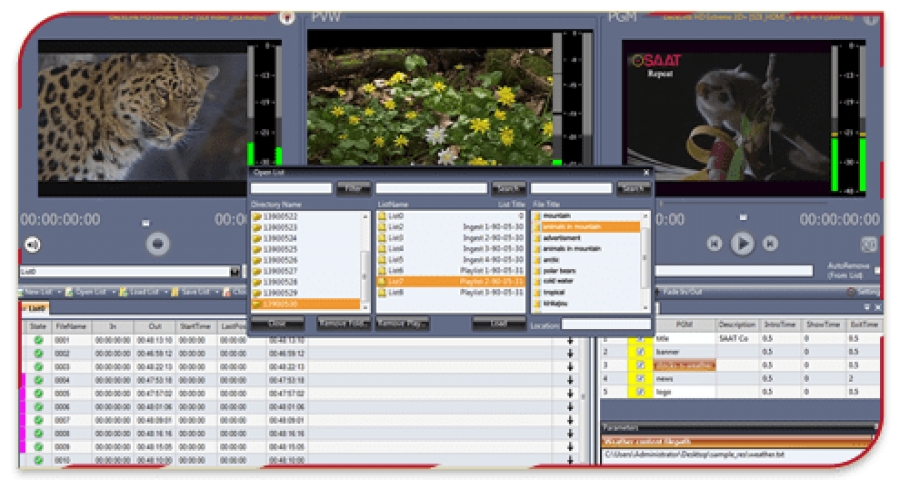Open the List0 dropdown arrow
This screenshot has height=480, width=900.
[236, 271]
